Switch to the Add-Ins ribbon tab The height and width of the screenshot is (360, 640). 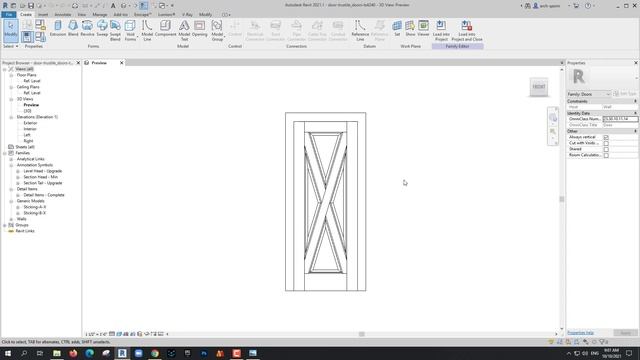[120, 14]
